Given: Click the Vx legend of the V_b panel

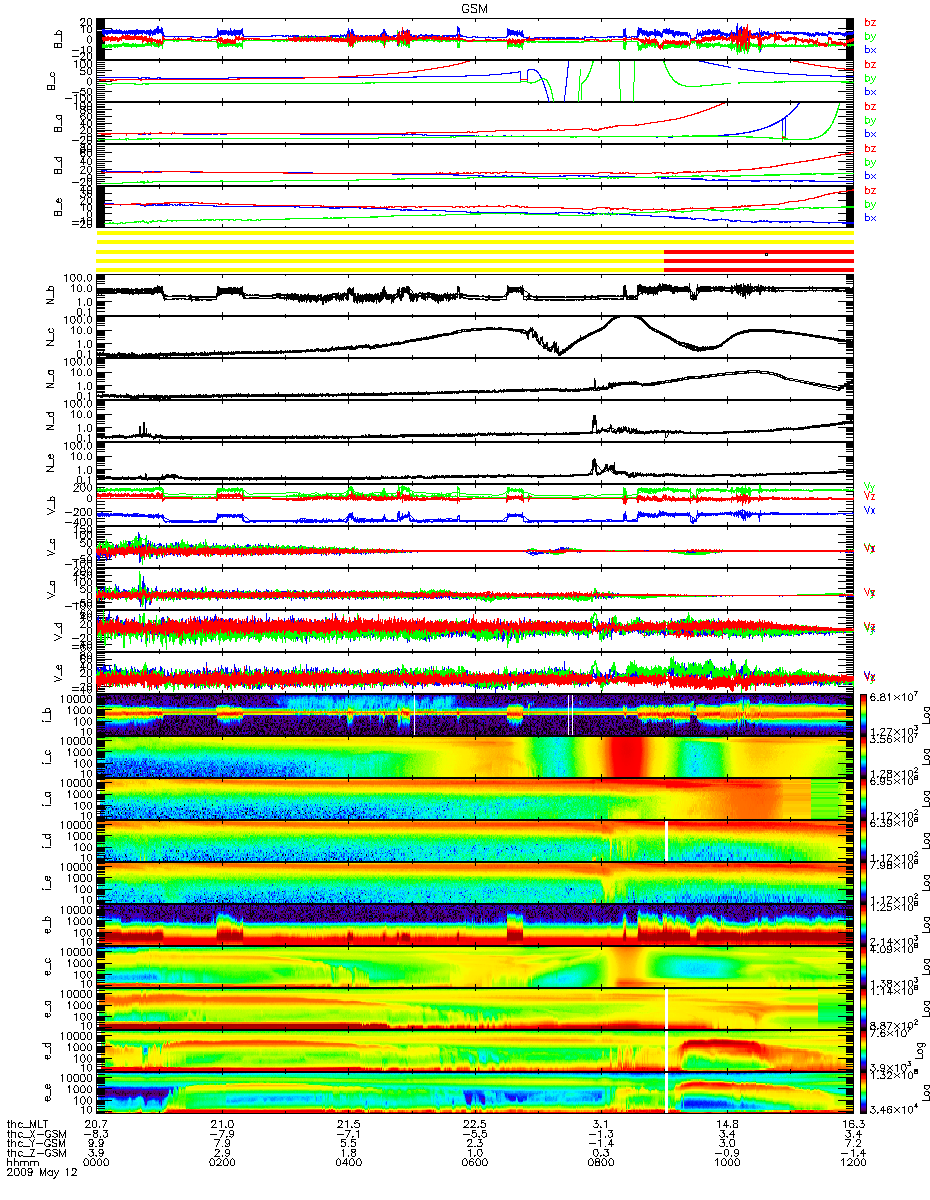Looking at the screenshot, I should (x=869, y=510).
